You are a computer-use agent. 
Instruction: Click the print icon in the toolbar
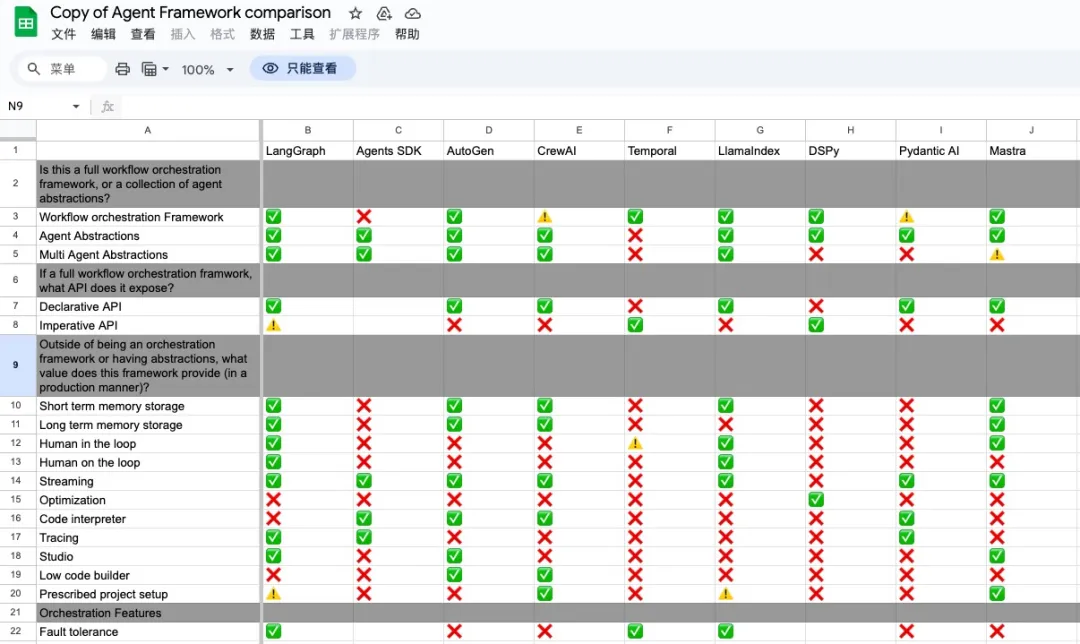coord(122,69)
